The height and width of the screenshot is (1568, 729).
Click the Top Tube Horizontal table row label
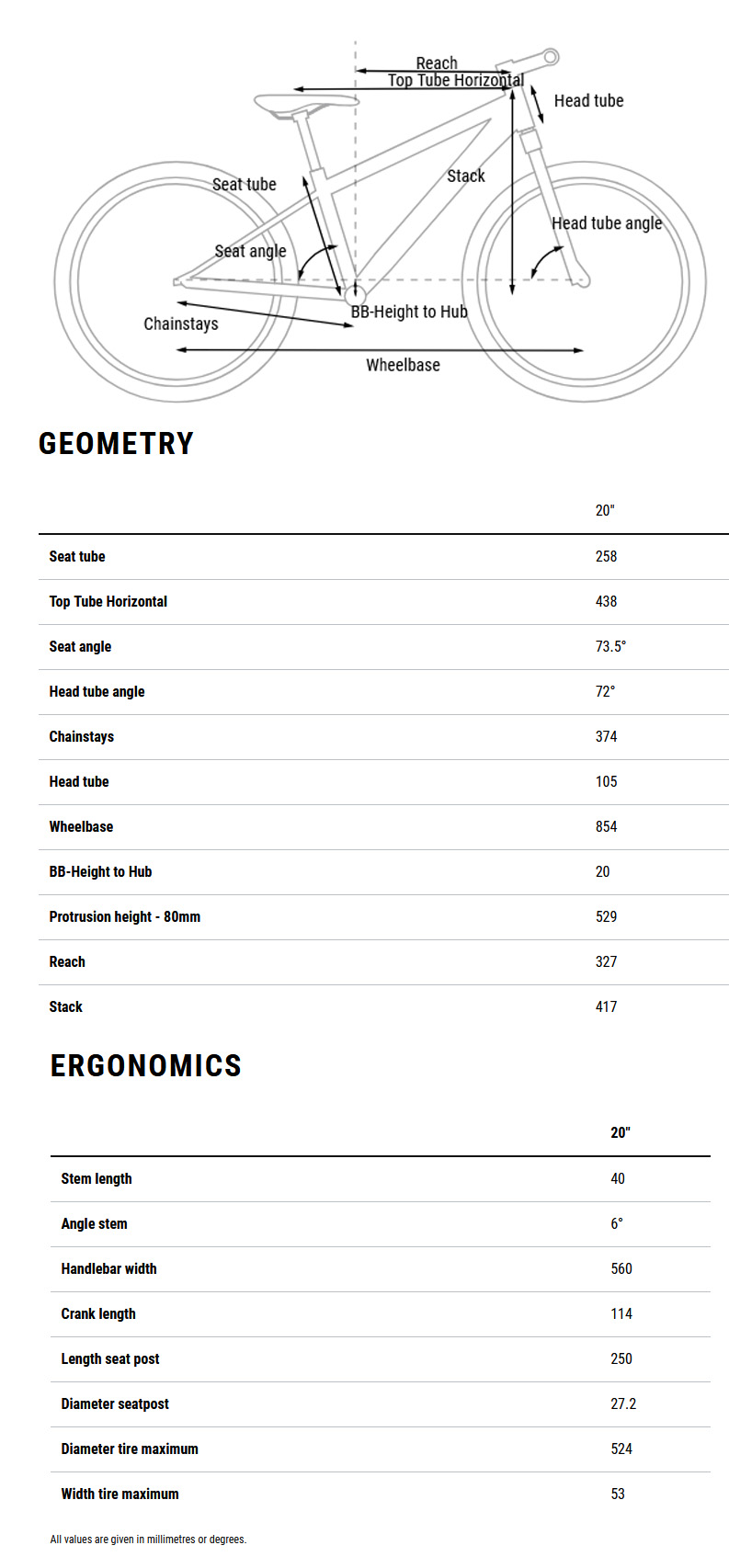[108, 601]
